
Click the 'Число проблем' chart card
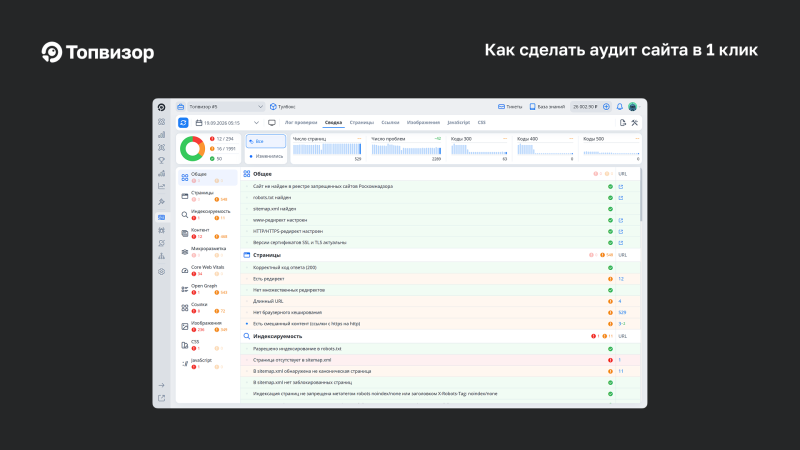click(406, 149)
